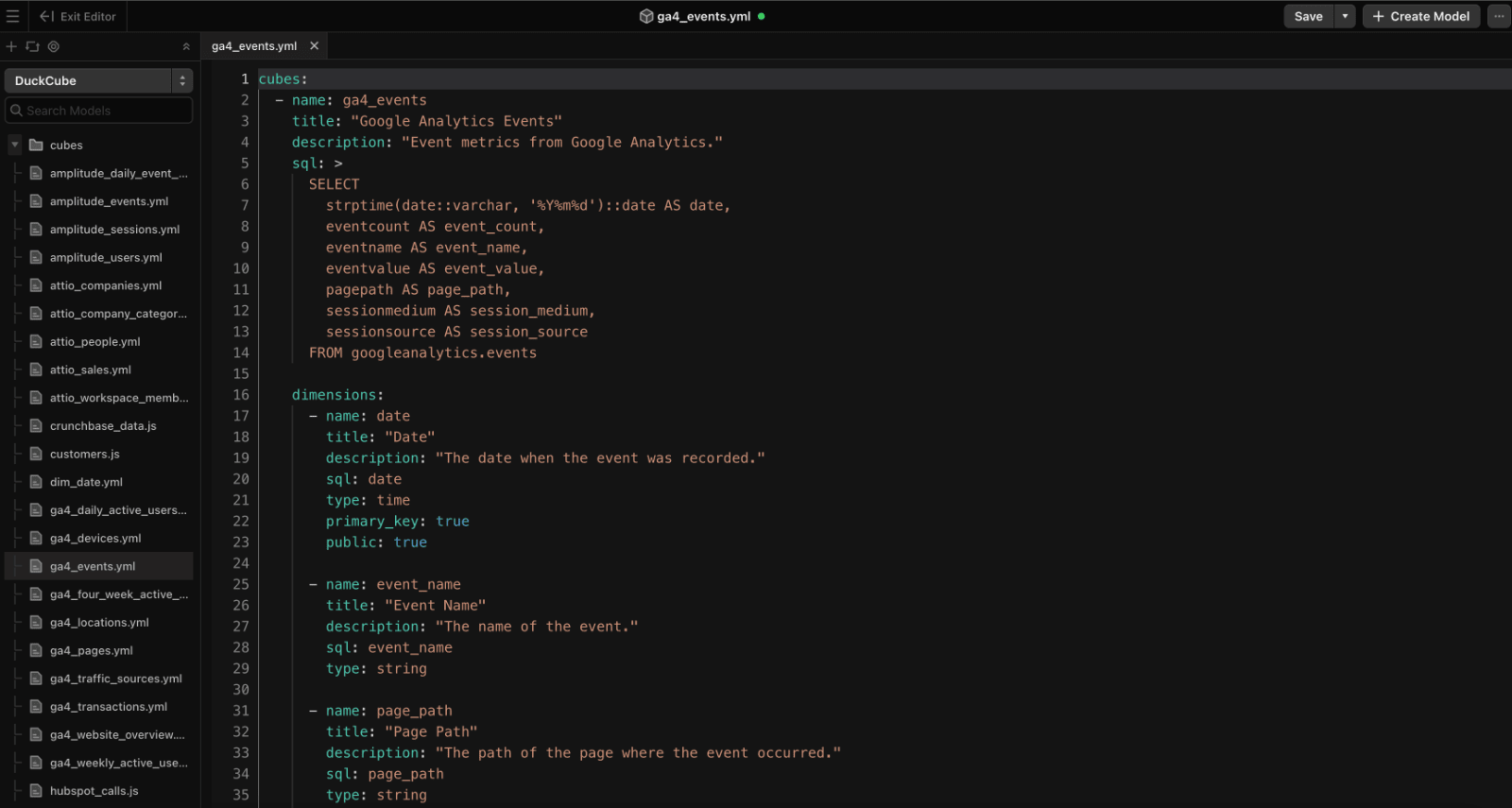Image resolution: width=1512 pixels, height=808 pixels.
Task: Open attio_company_categor... file
Action: coord(118,314)
